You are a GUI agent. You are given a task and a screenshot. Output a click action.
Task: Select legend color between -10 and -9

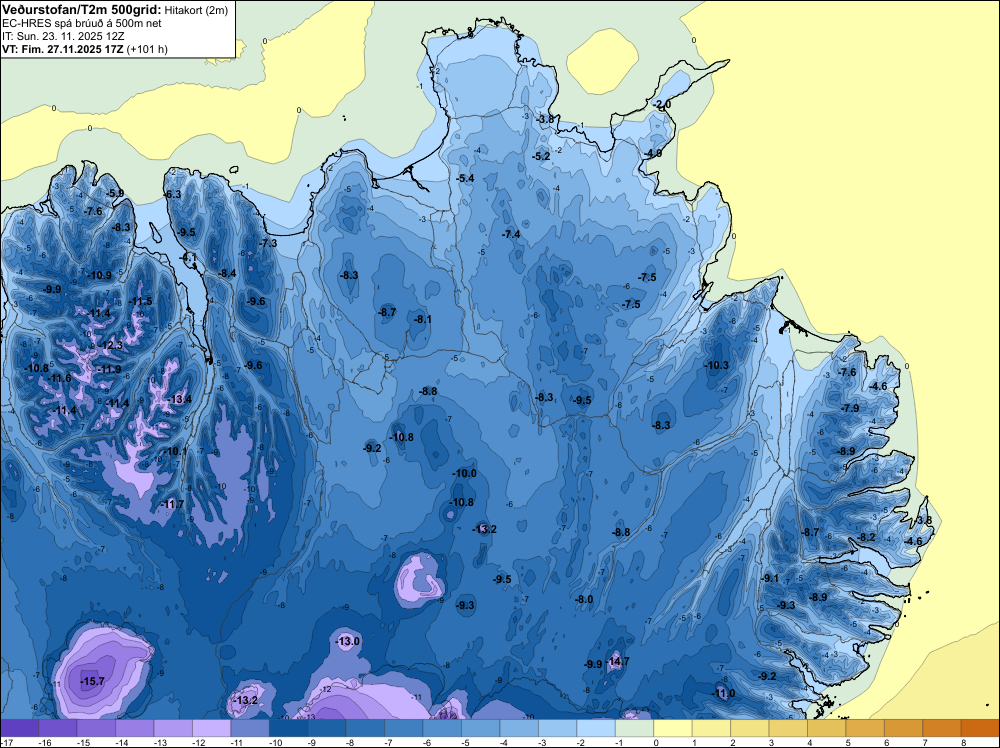point(288,728)
